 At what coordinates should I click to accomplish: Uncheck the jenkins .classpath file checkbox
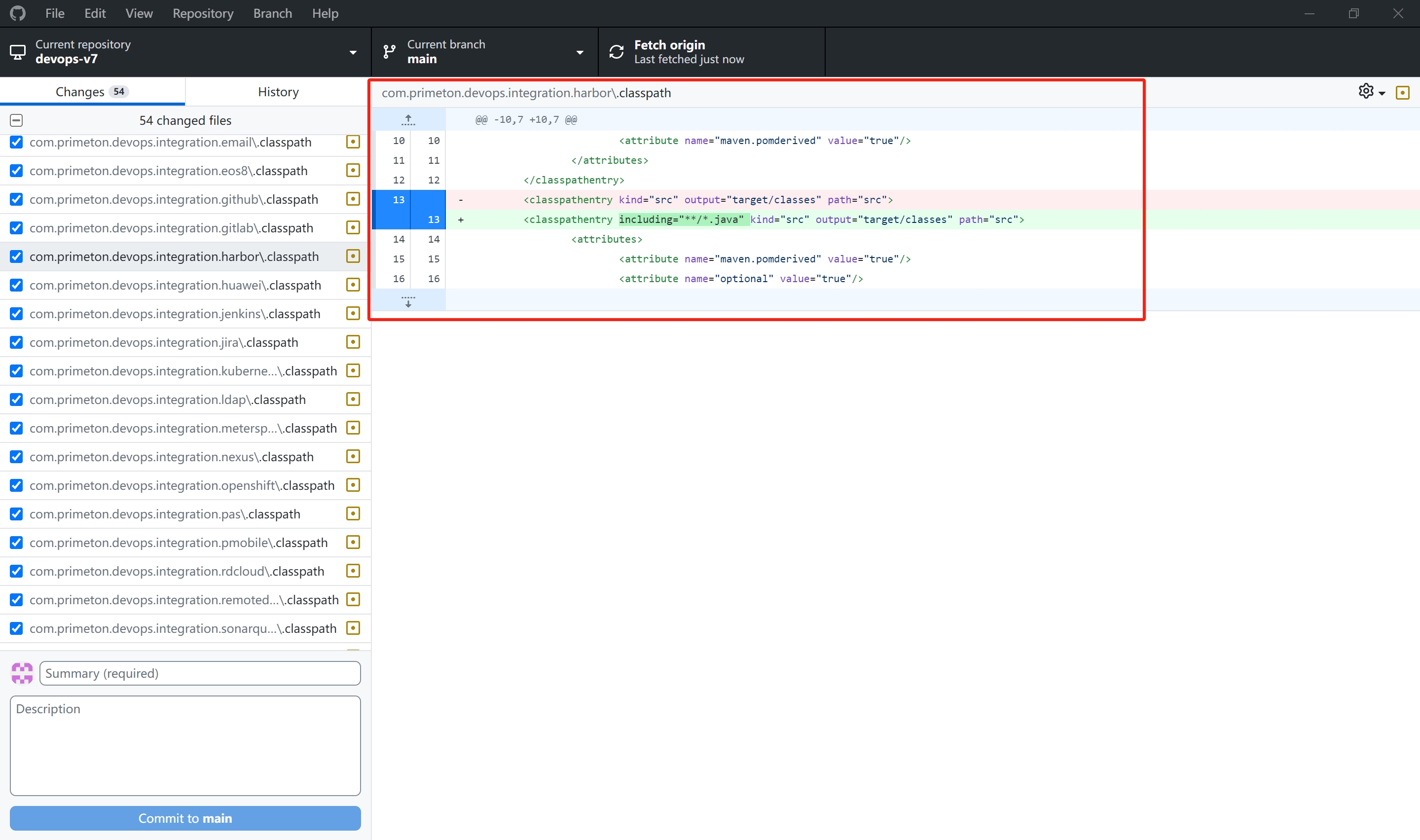16,314
